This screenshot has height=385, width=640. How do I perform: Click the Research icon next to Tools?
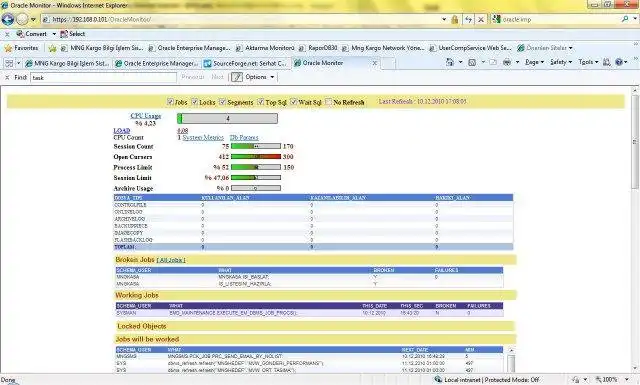point(607,62)
